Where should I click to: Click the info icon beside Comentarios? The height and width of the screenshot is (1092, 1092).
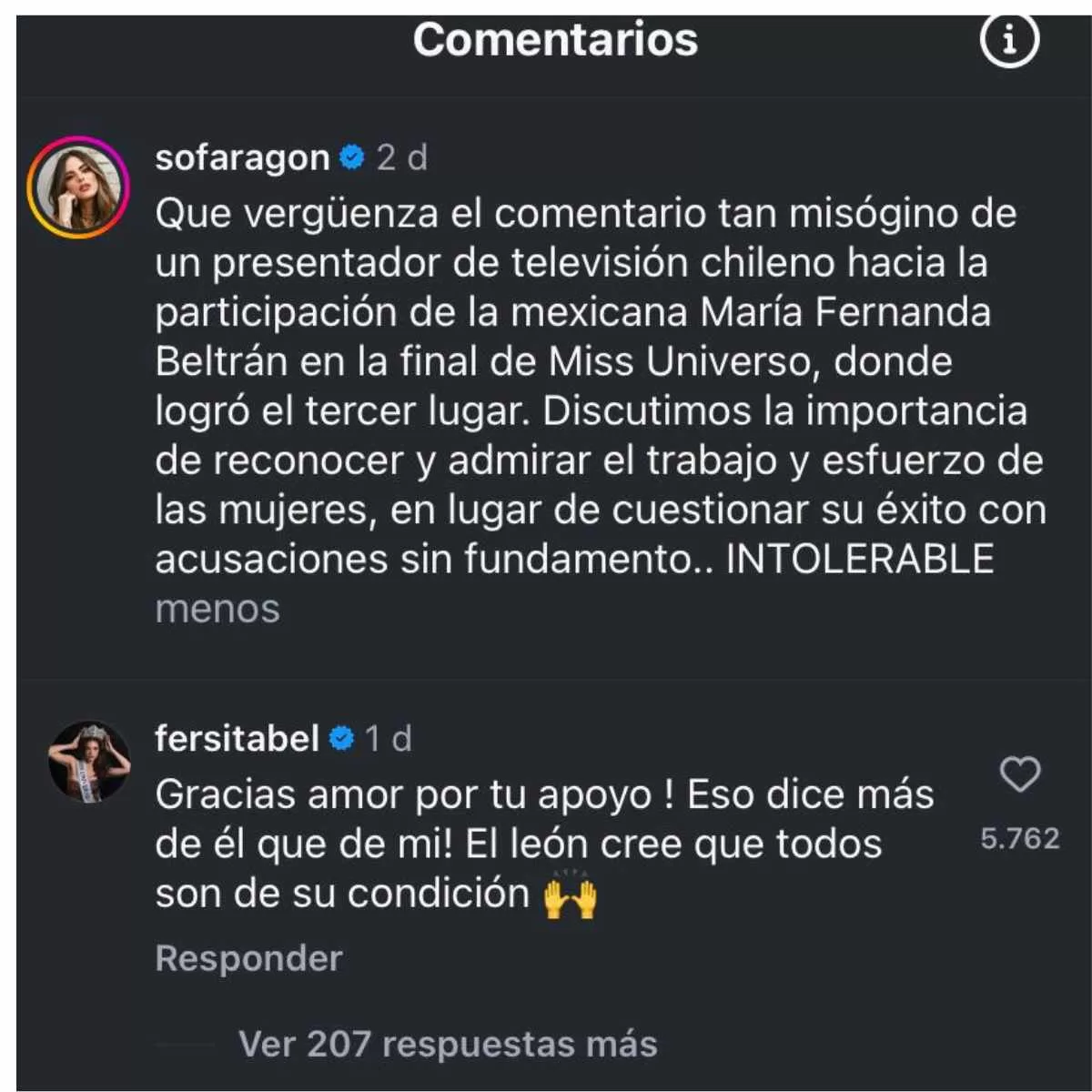[1008, 40]
